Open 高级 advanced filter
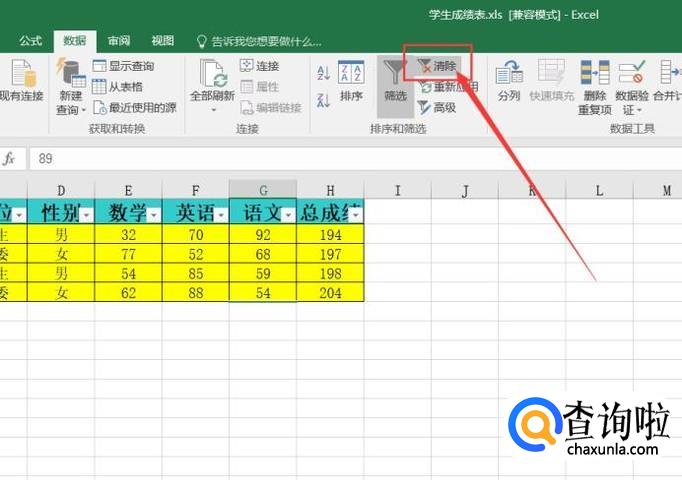Image resolution: width=682 pixels, height=480 pixels. coord(437,107)
